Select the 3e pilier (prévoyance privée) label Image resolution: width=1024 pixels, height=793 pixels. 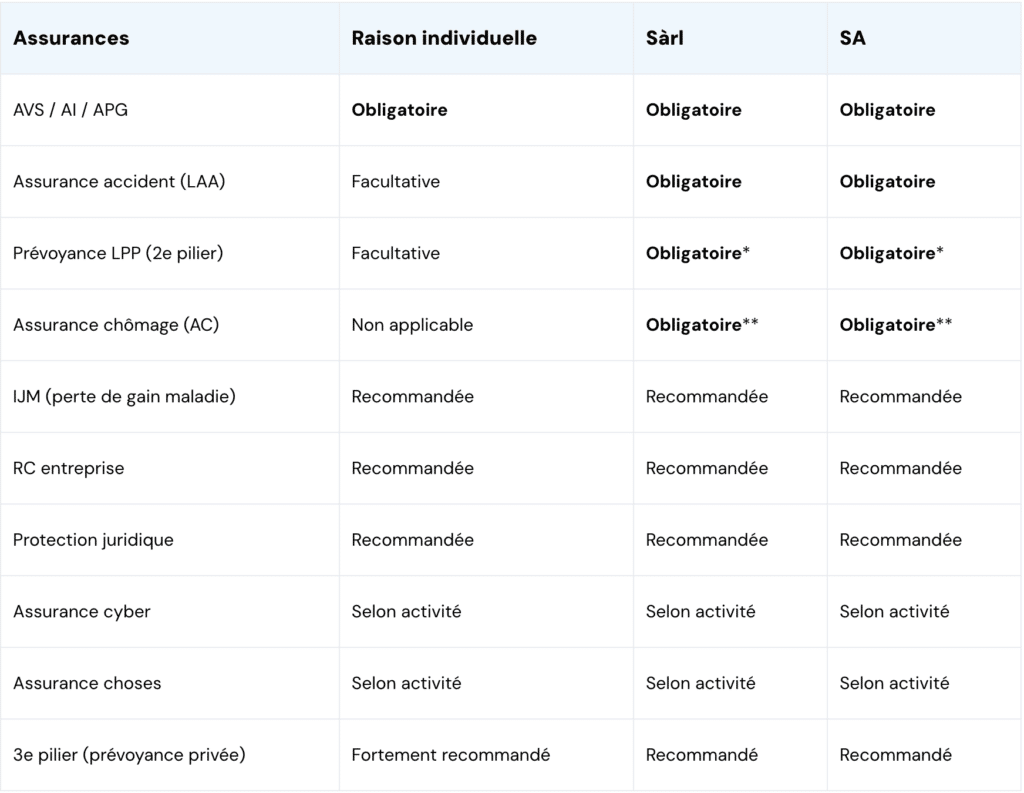click(129, 755)
